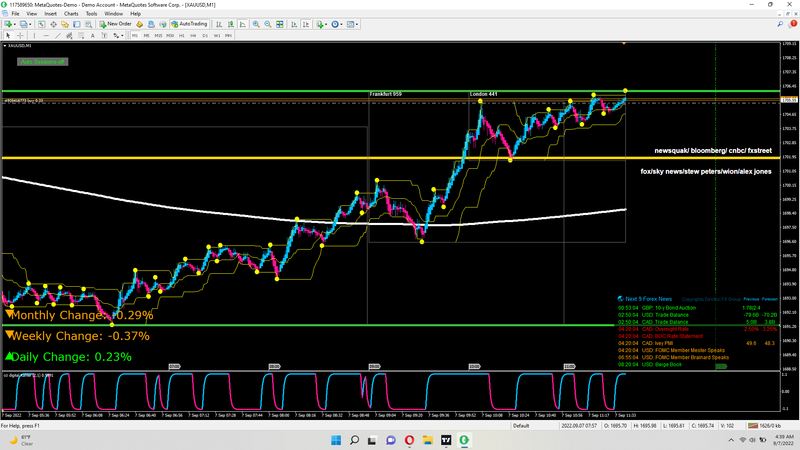Show the Market Watch window
This screenshot has width=800, height=450.
tap(41, 24)
